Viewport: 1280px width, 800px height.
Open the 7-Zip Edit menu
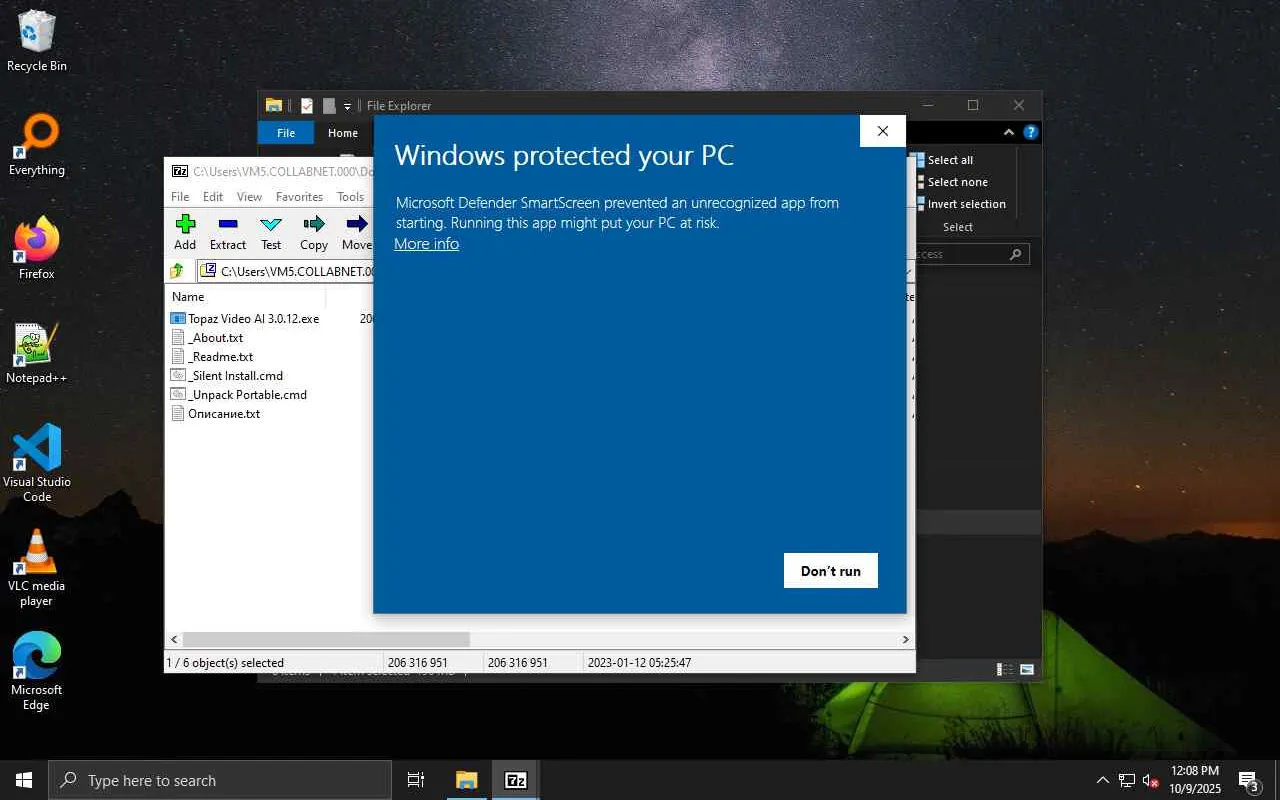213,197
